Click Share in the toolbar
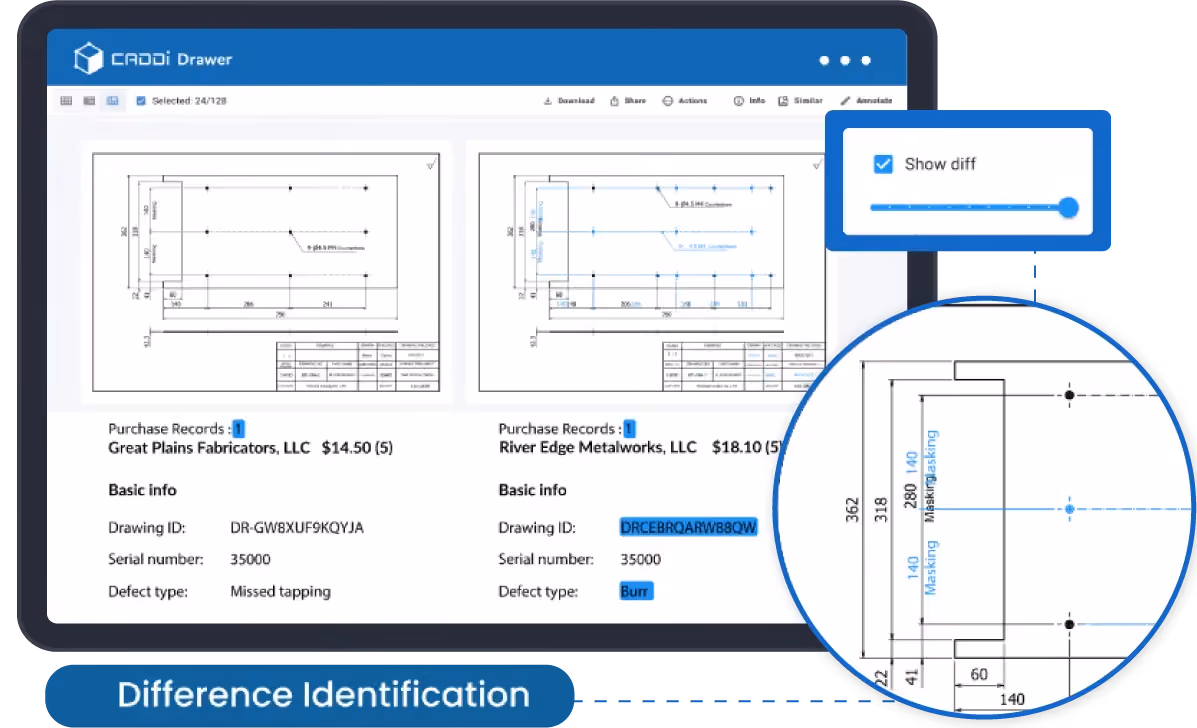Viewport: 1197px width, 728px height. click(628, 101)
